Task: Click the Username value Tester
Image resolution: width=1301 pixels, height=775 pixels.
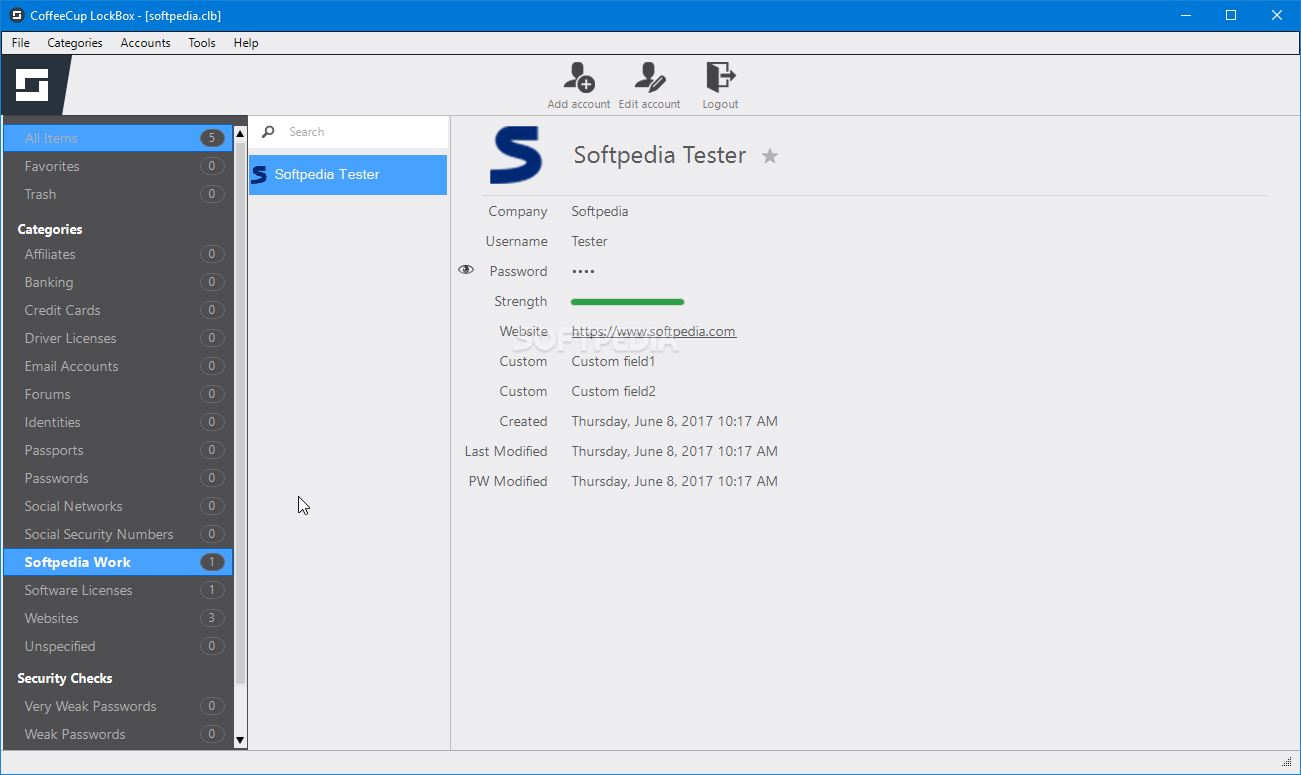Action: pyautogui.click(x=590, y=241)
